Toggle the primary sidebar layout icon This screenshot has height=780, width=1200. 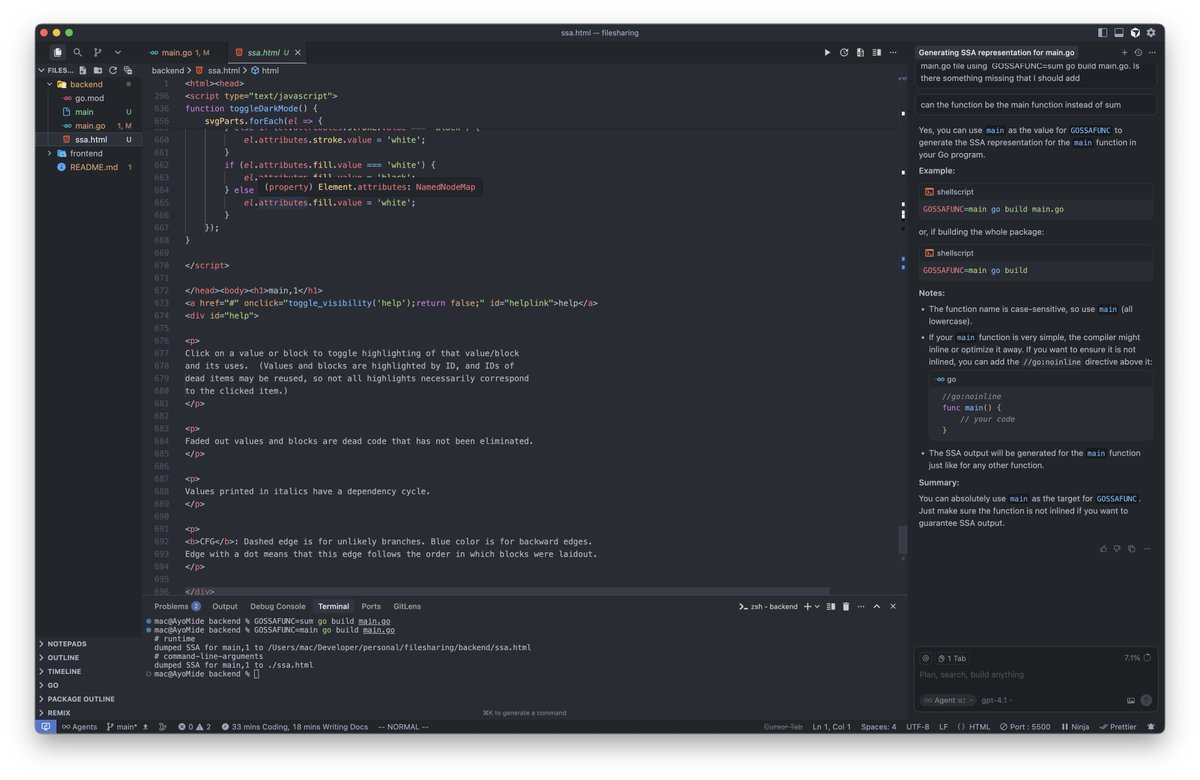pyautogui.click(x=1103, y=33)
